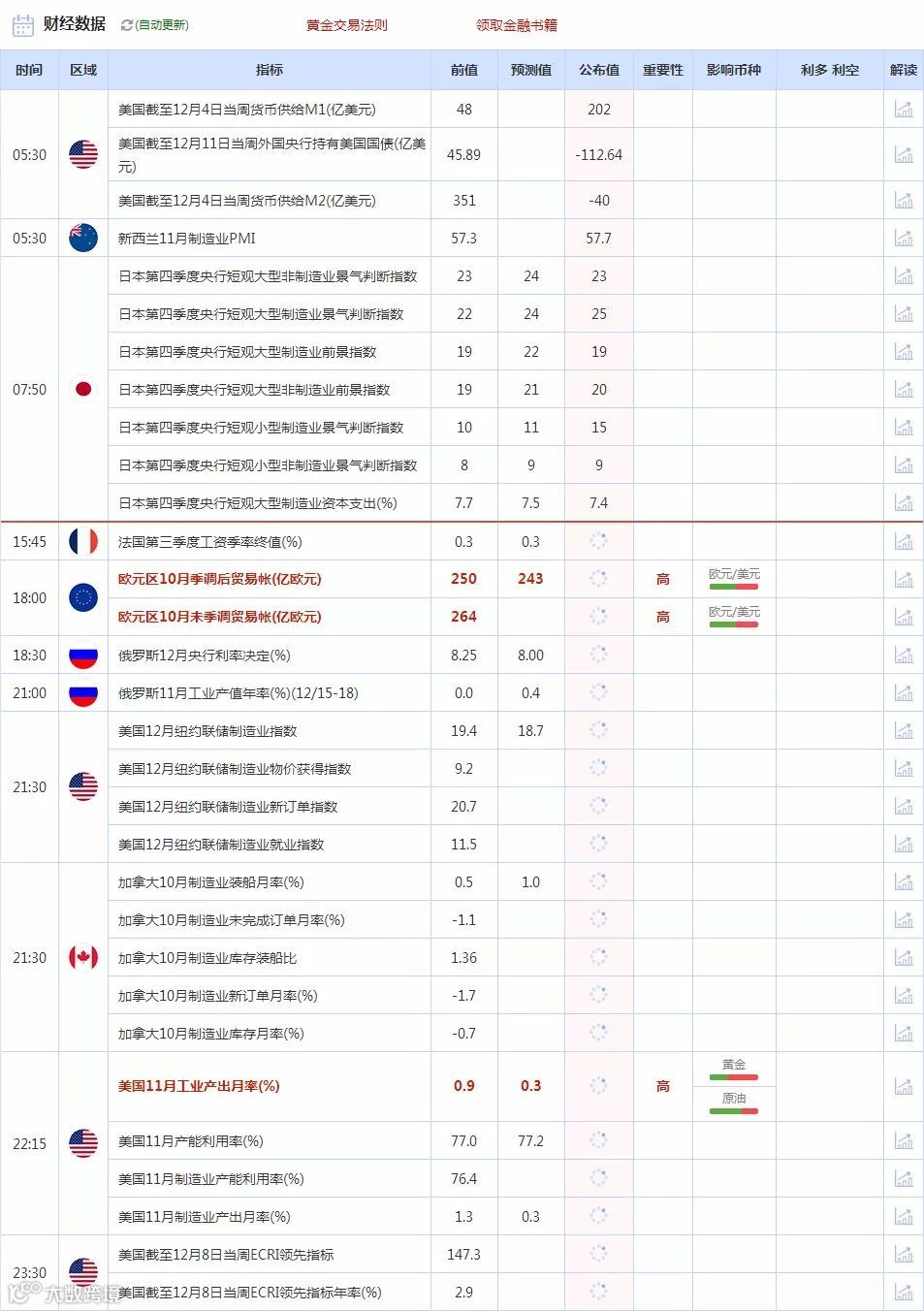Open chart icon for 外国央行持有美国国债 row

pyautogui.click(x=904, y=154)
